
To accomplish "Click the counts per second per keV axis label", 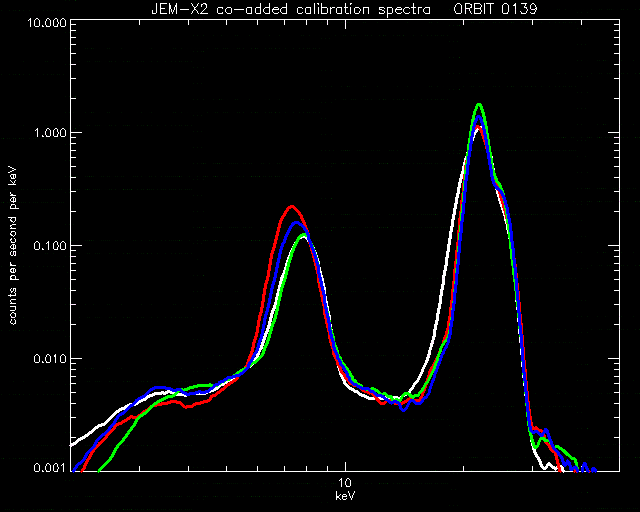I will (13, 246).
